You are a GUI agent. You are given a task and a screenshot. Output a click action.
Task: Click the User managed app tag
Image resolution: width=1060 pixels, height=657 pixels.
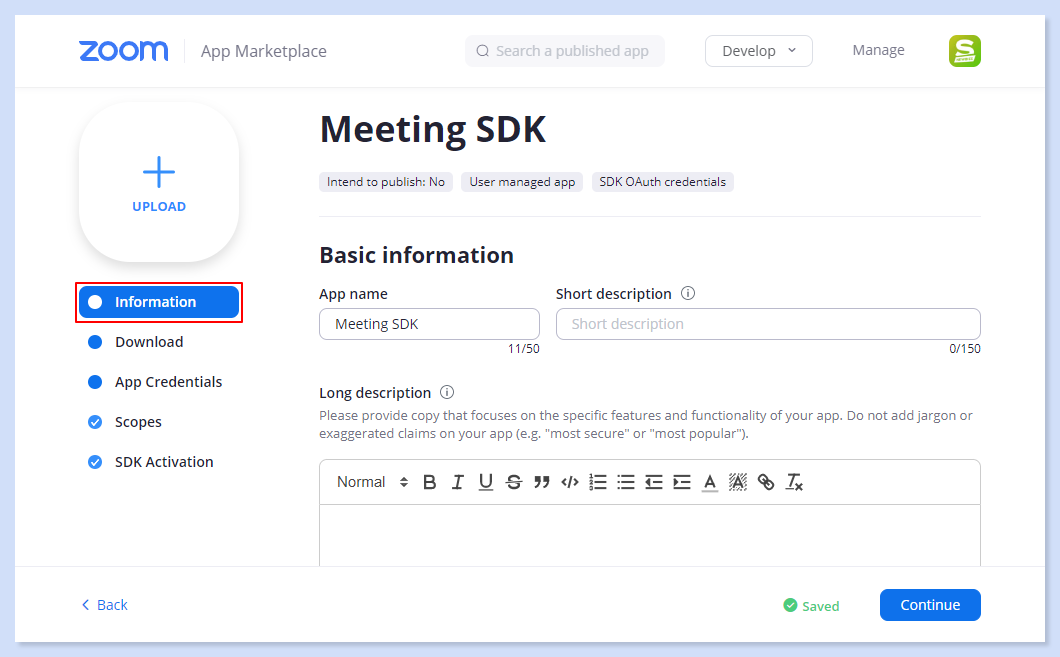click(x=523, y=182)
